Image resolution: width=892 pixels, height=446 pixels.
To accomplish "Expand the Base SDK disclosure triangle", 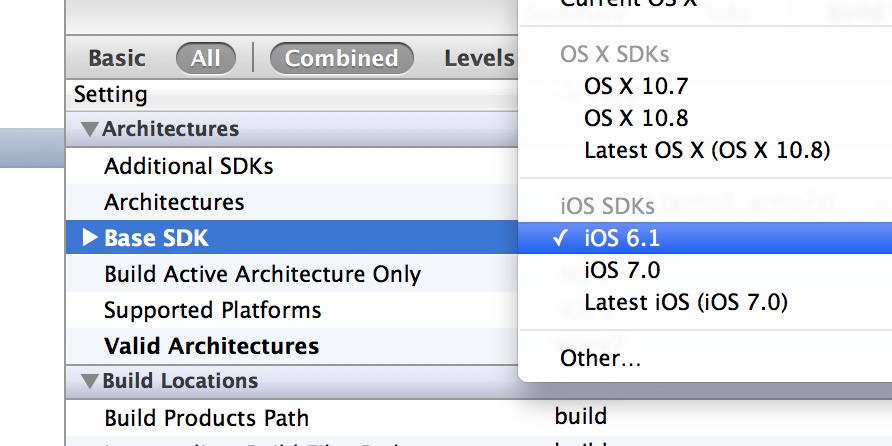I will (x=90, y=237).
